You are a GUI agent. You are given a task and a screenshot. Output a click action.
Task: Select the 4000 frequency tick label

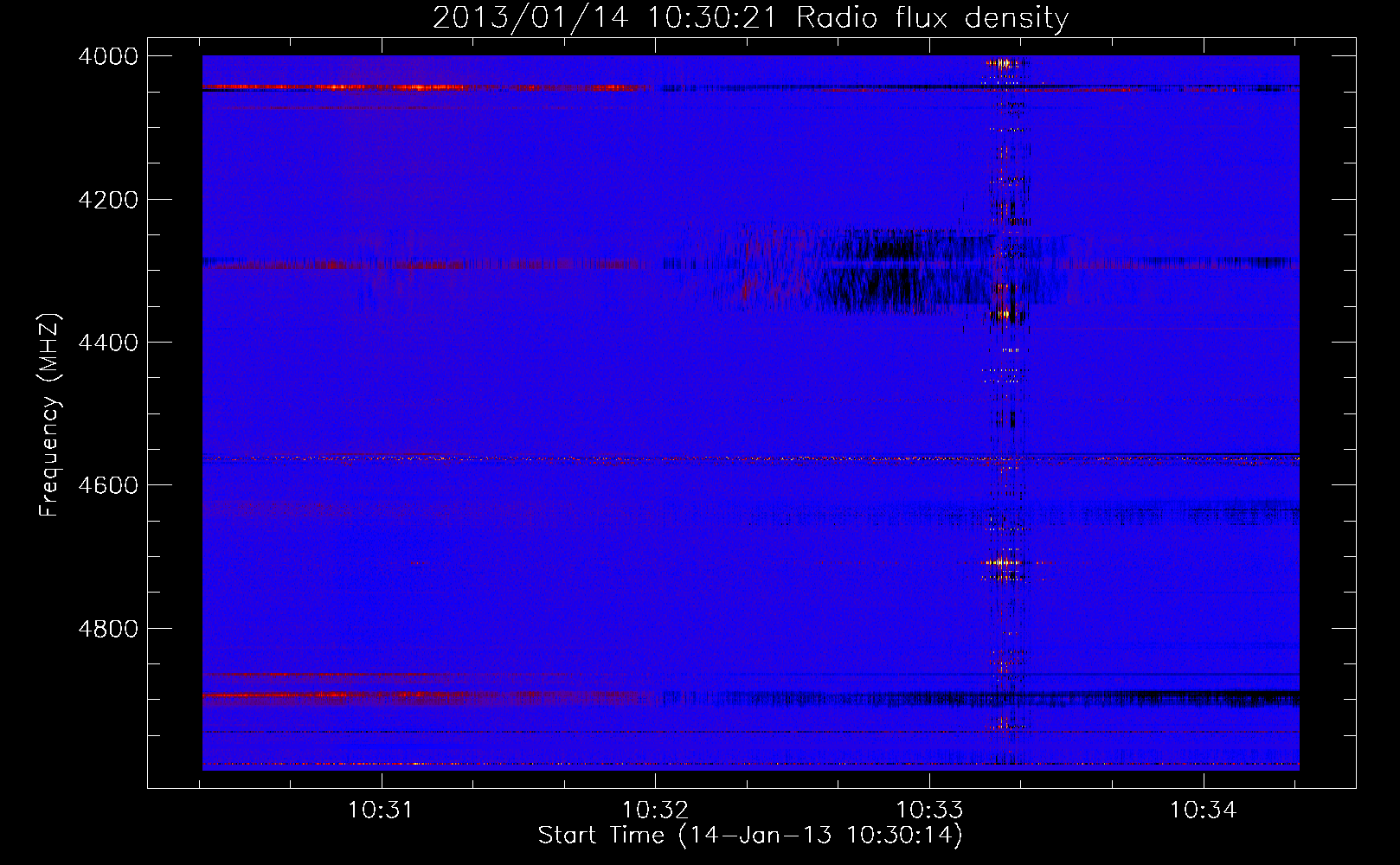(x=108, y=56)
